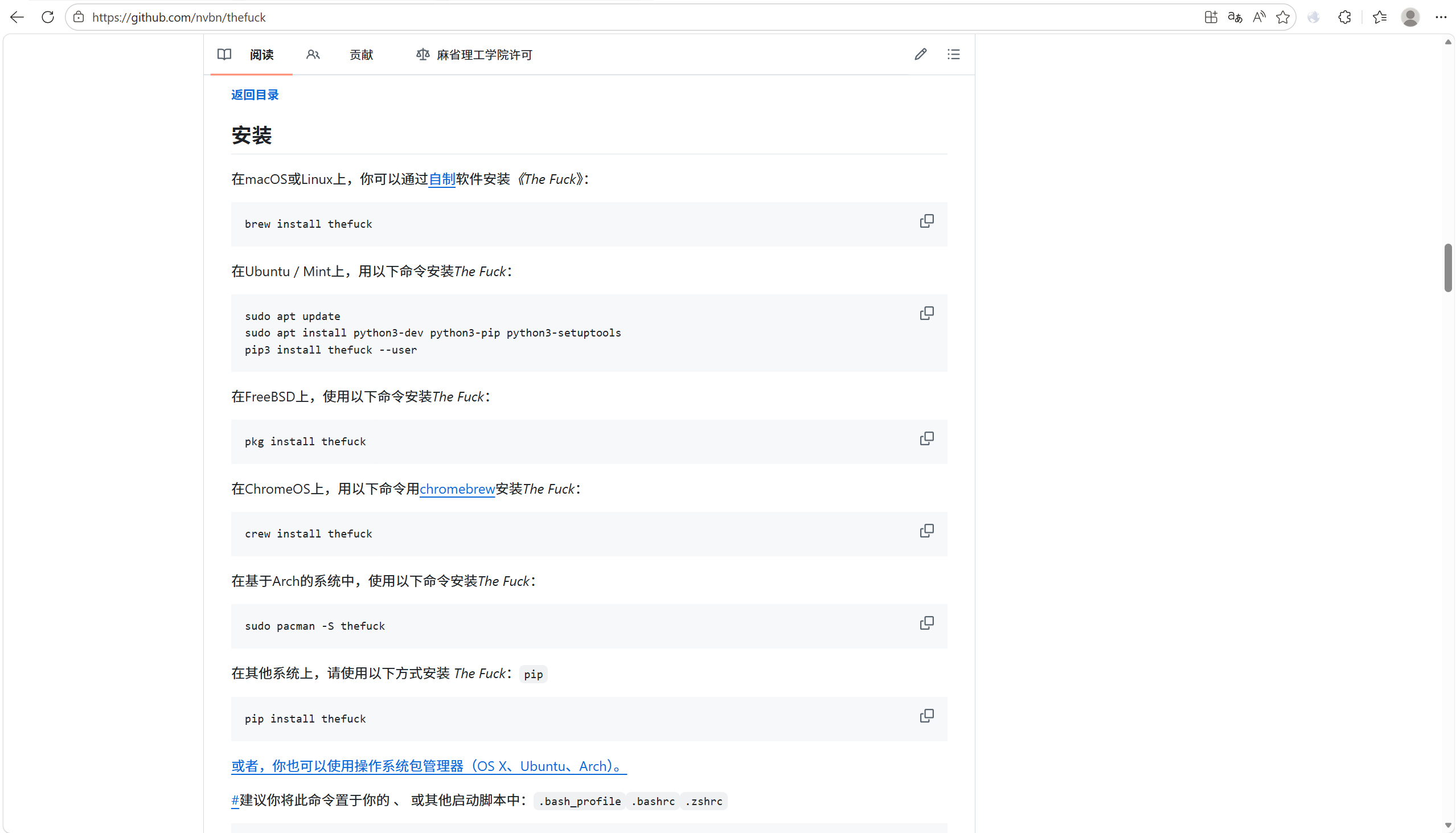The width and height of the screenshot is (1456, 833).
Task: Go back with the browser arrow
Action: click(x=17, y=17)
